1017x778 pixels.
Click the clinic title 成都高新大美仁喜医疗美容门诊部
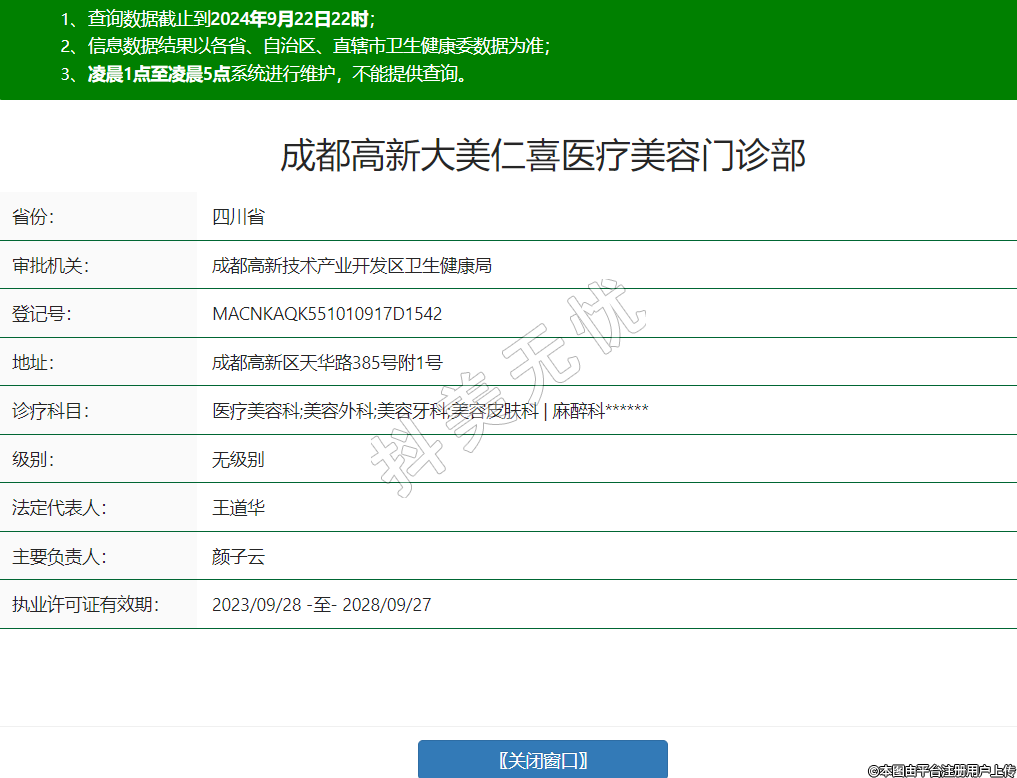[542, 156]
